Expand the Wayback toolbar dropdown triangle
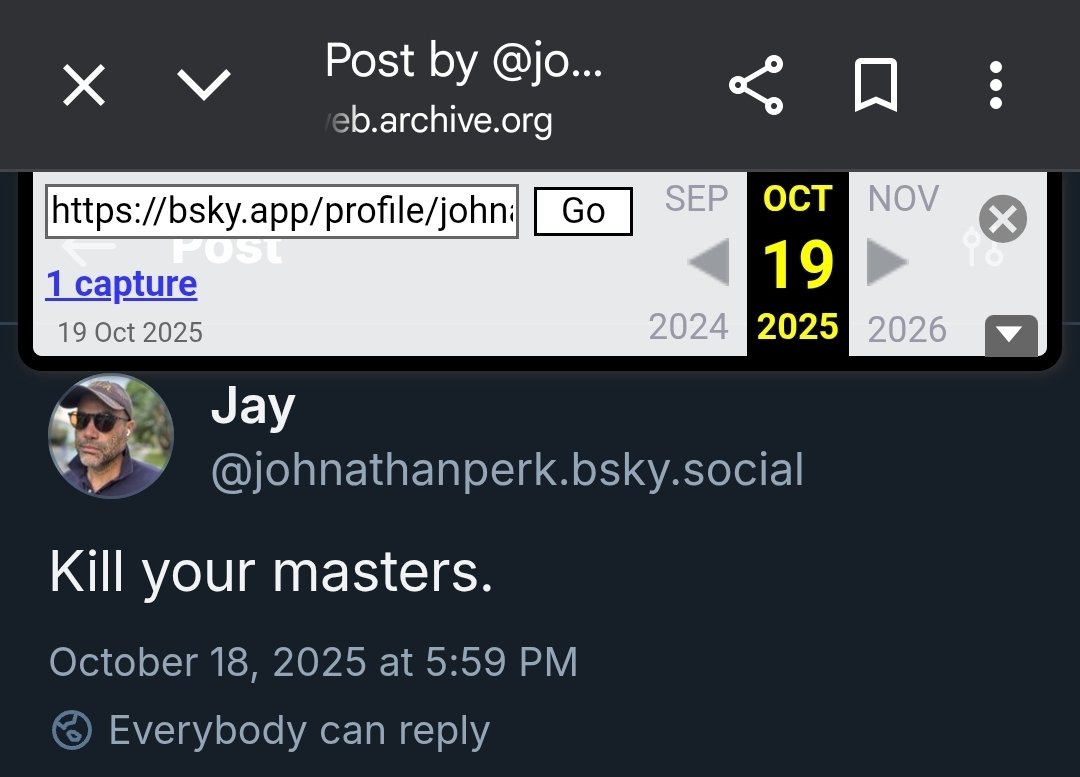The height and width of the screenshot is (777, 1080). click(1011, 335)
